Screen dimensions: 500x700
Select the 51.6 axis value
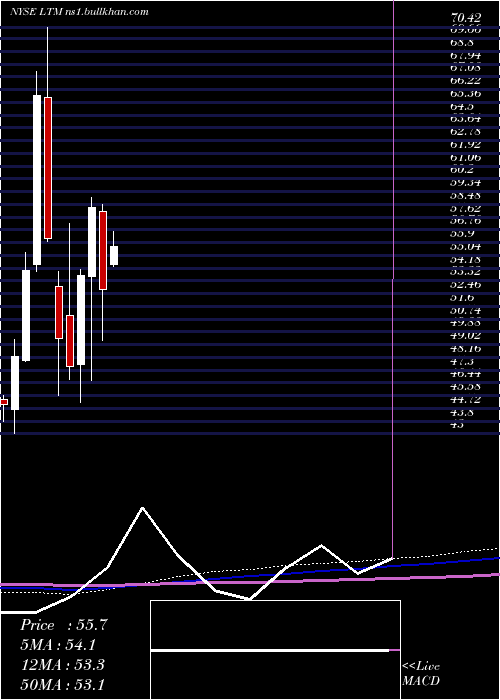[463, 298]
